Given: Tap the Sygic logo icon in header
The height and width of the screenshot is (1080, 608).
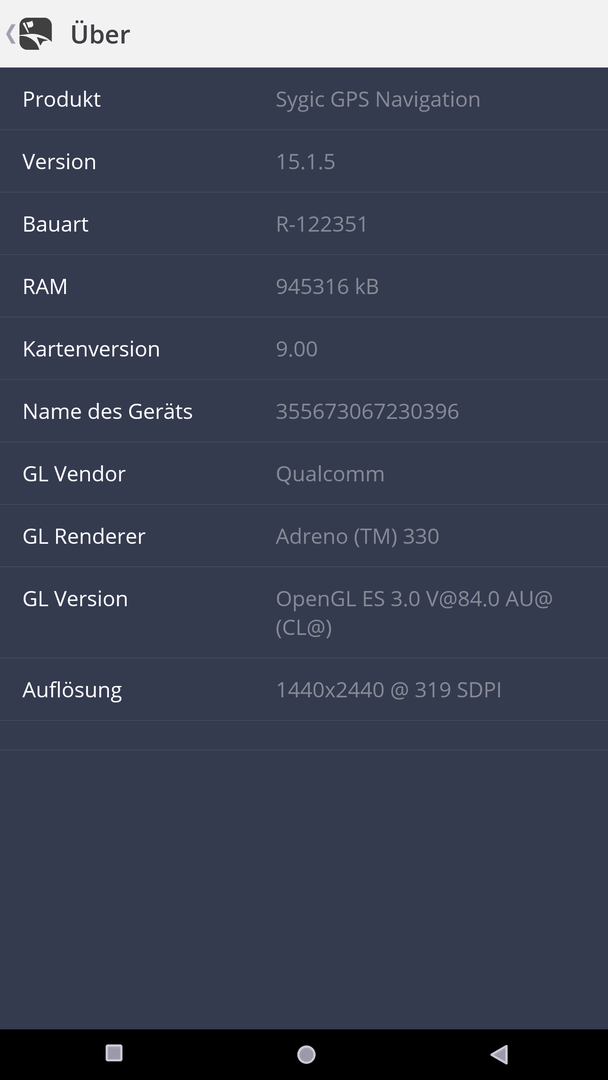Looking at the screenshot, I should click(x=35, y=34).
